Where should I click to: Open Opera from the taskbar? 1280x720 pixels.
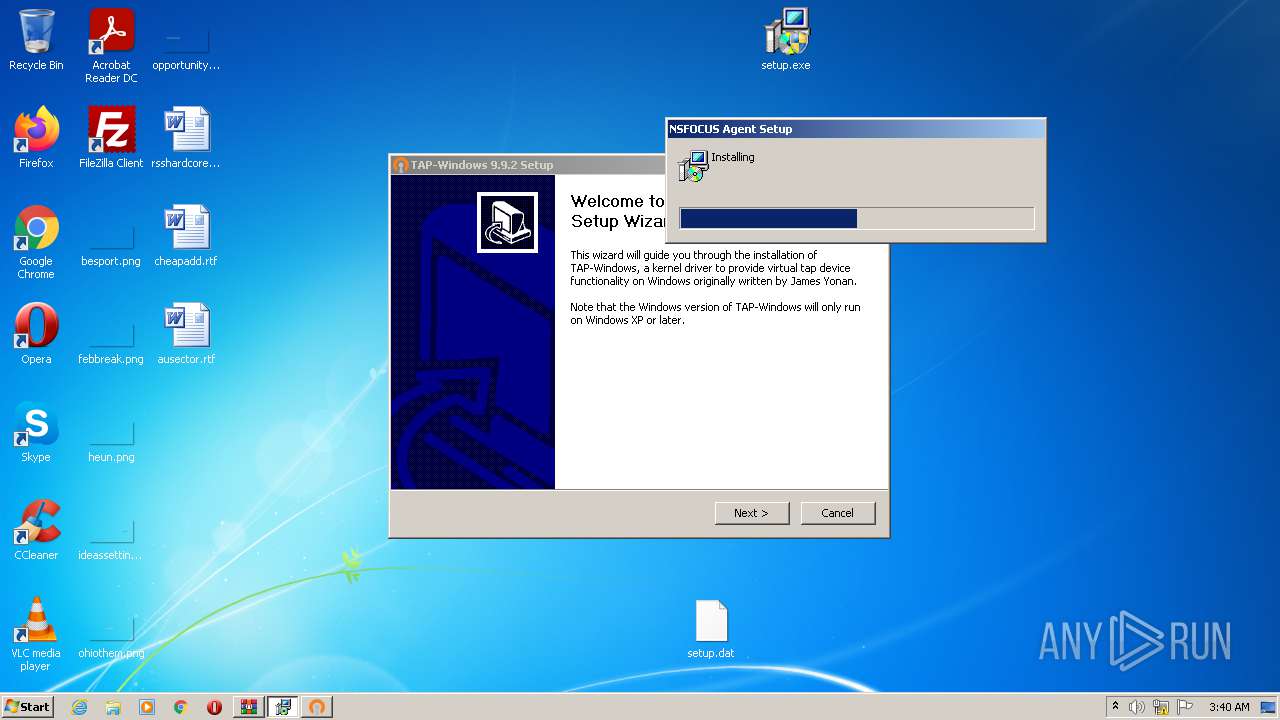pos(214,707)
